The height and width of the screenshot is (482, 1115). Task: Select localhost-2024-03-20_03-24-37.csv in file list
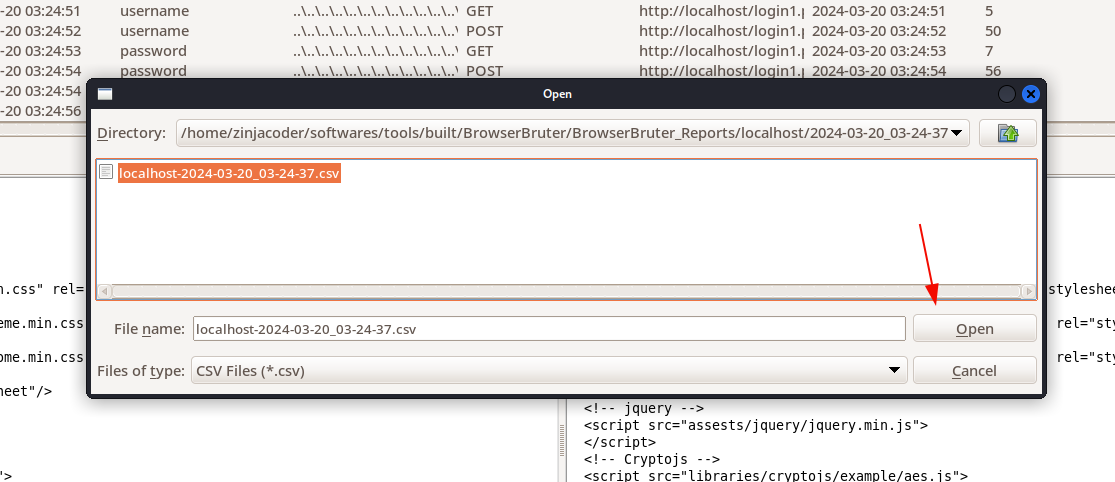(229, 173)
